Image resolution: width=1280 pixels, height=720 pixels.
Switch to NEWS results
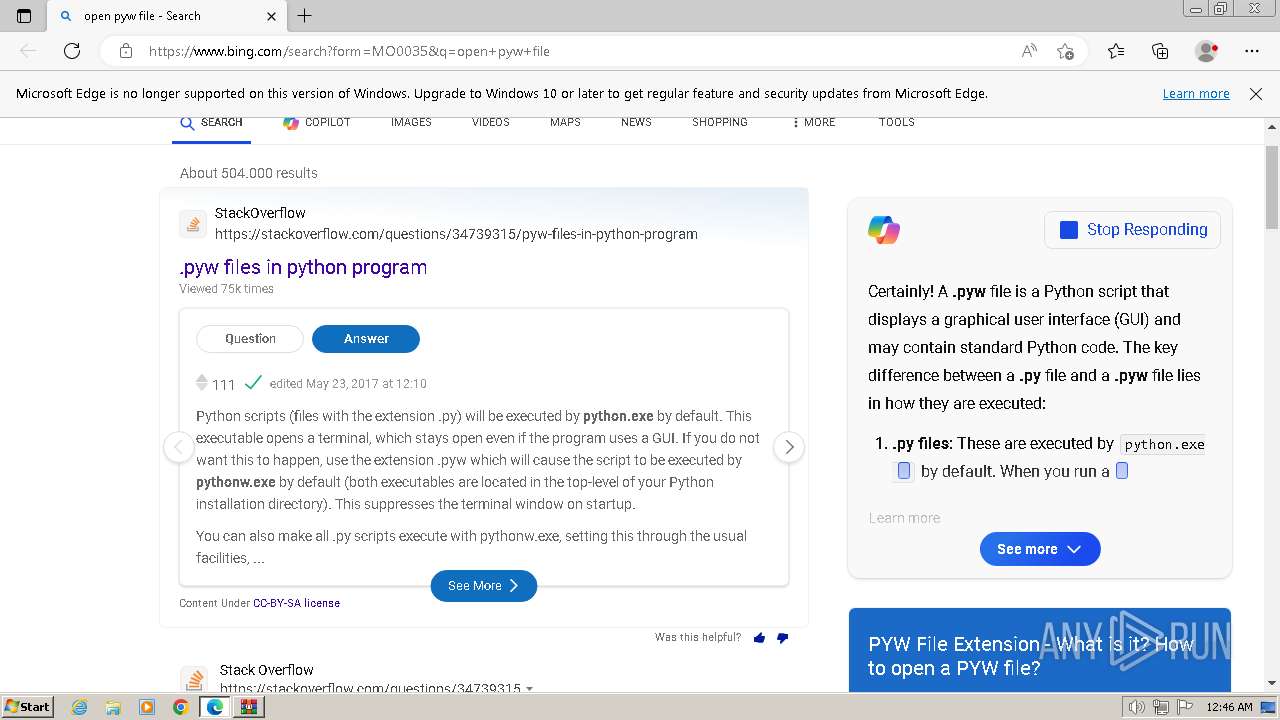636,122
